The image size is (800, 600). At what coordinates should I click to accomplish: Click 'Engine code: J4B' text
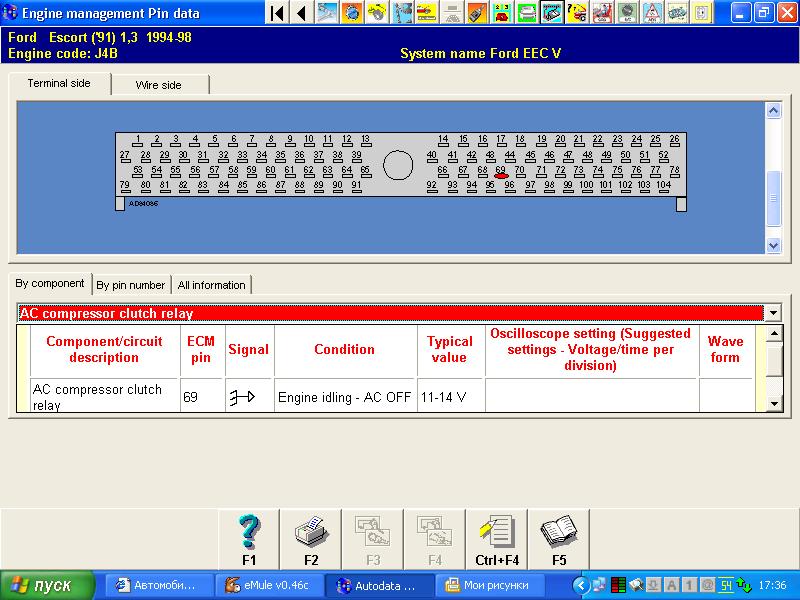[63, 54]
